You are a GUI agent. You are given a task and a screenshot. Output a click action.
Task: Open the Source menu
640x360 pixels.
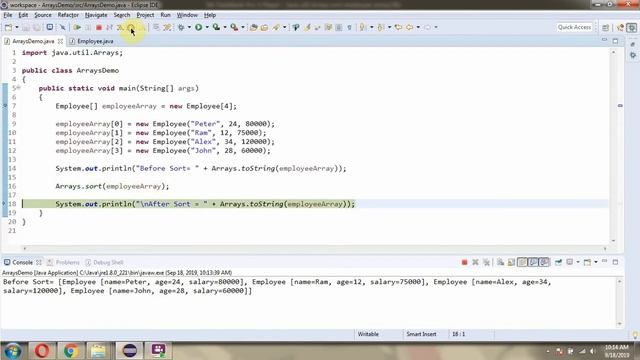pyautogui.click(x=43, y=15)
